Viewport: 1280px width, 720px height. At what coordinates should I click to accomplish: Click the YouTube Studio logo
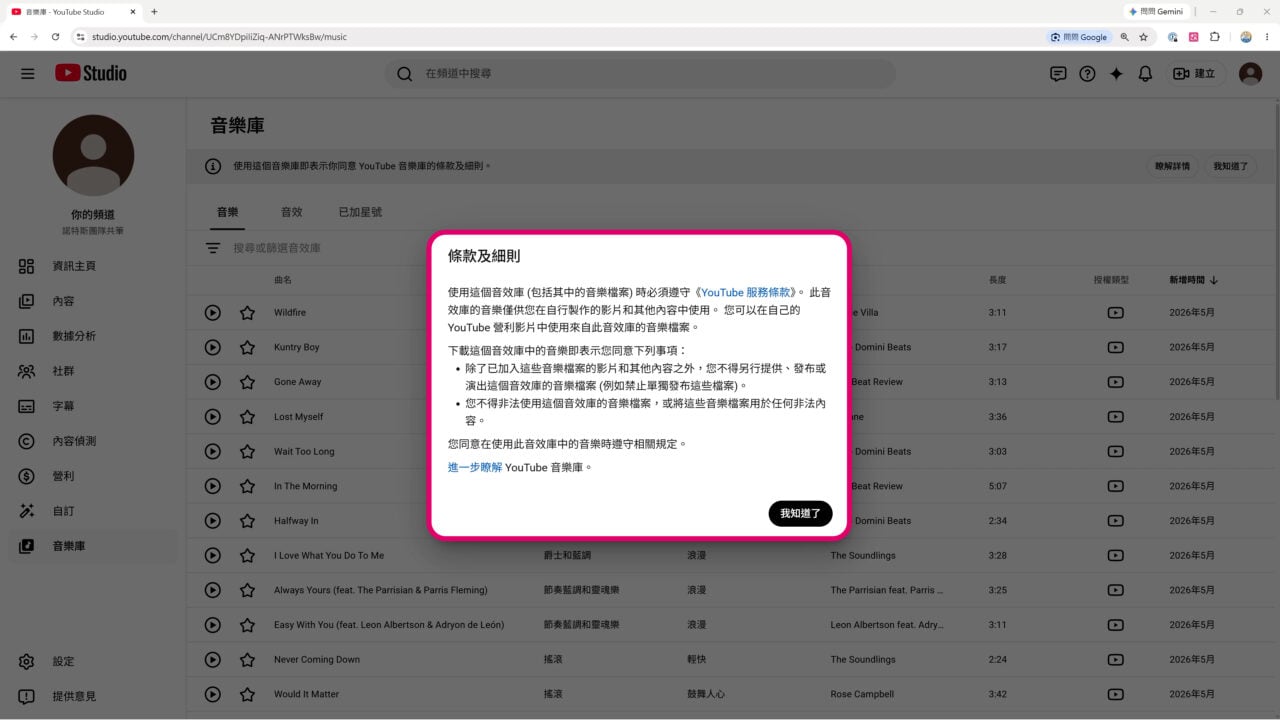91,73
